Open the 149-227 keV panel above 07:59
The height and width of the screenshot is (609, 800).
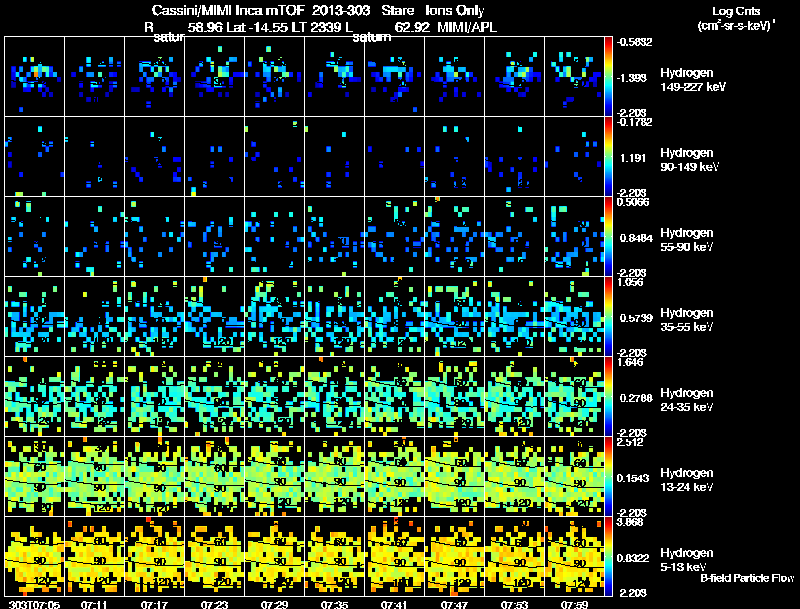click(574, 77)
